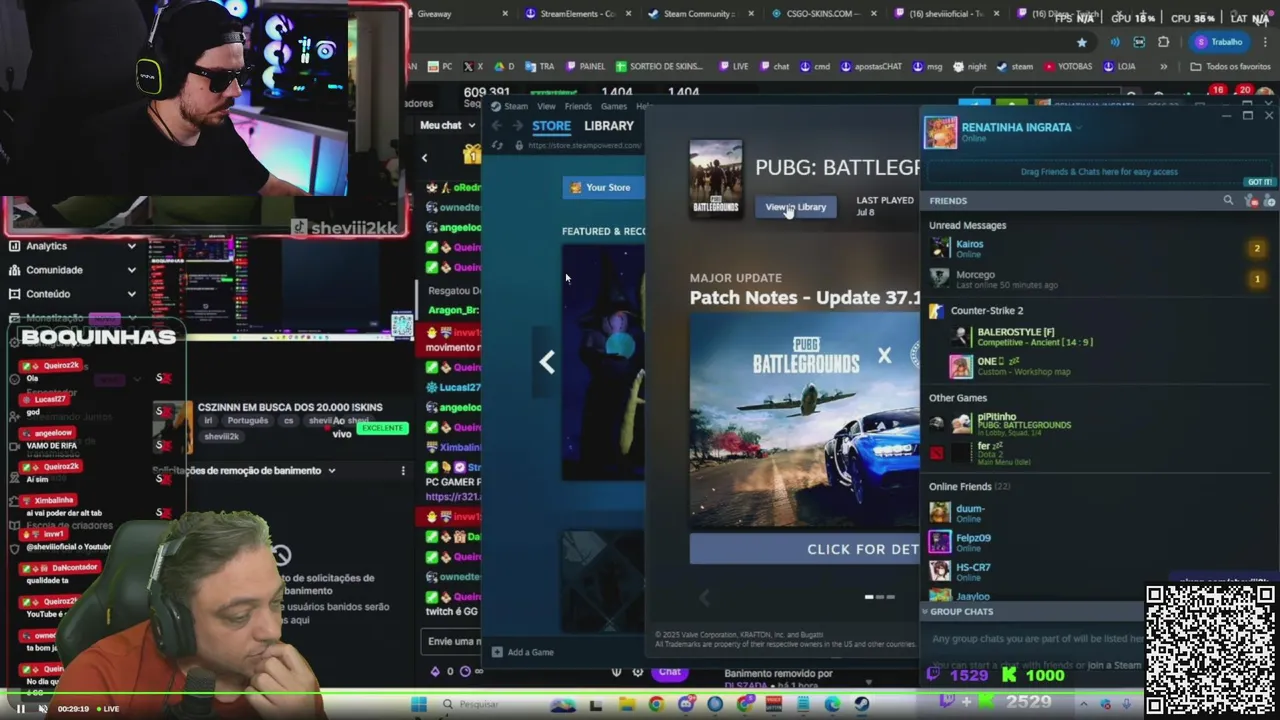The image size is (1280, 720).
Task: Open Steam icon in Windows taskbar
Action: 861,704
